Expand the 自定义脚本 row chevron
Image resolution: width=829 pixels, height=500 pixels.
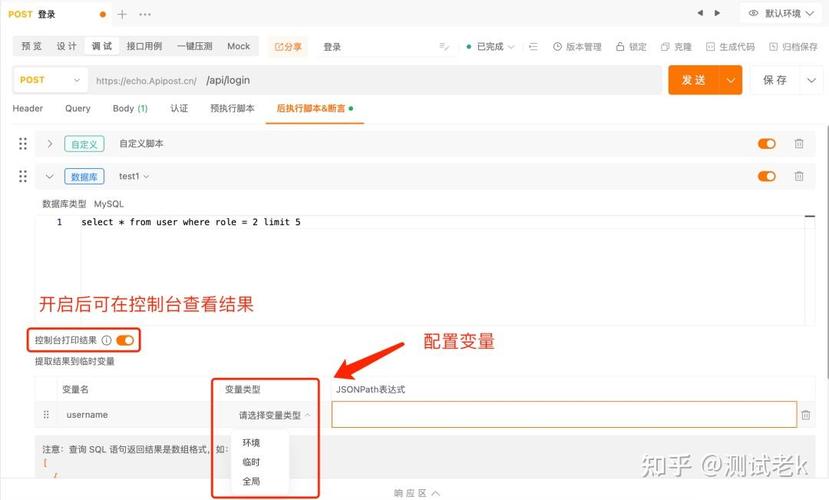pos(50,143)
